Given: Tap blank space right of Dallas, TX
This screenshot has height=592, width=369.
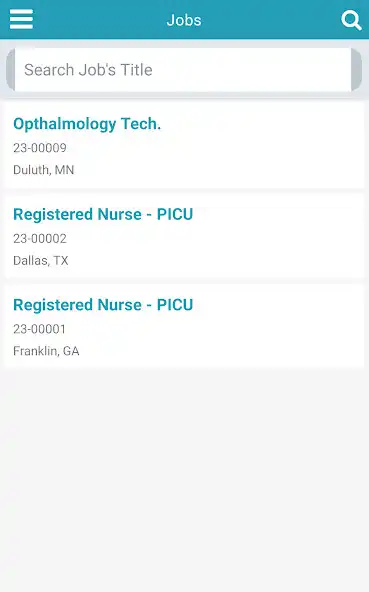Looking at the screenshot, I should pyautogui.click(x=215, y=261).
